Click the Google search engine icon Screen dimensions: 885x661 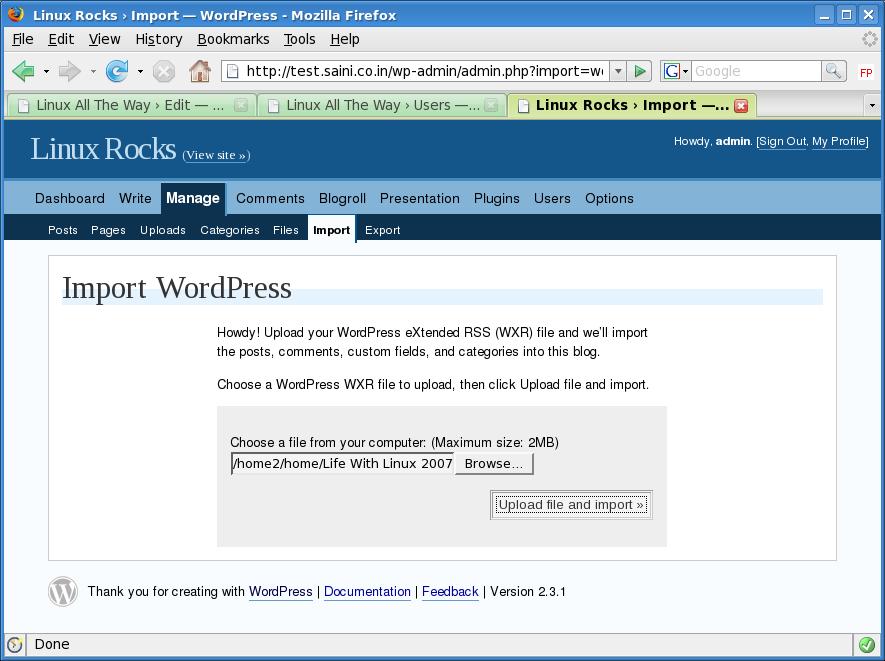coord(671,71)
